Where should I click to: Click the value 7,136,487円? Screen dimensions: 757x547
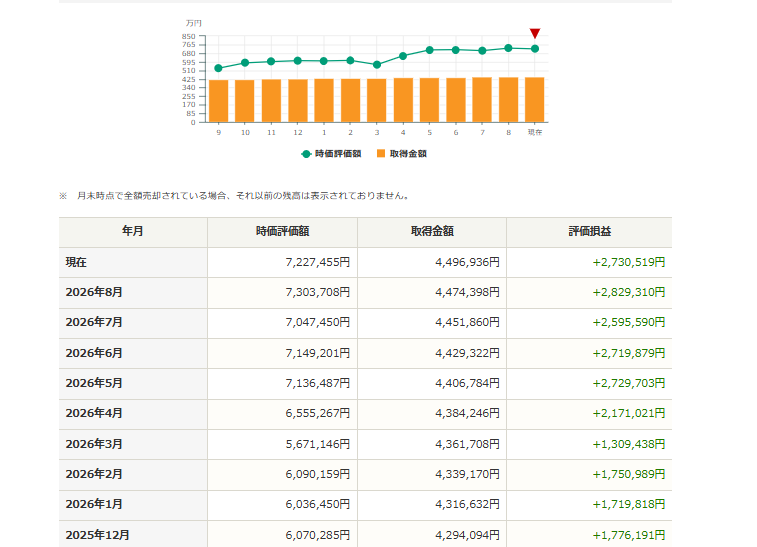318,383
